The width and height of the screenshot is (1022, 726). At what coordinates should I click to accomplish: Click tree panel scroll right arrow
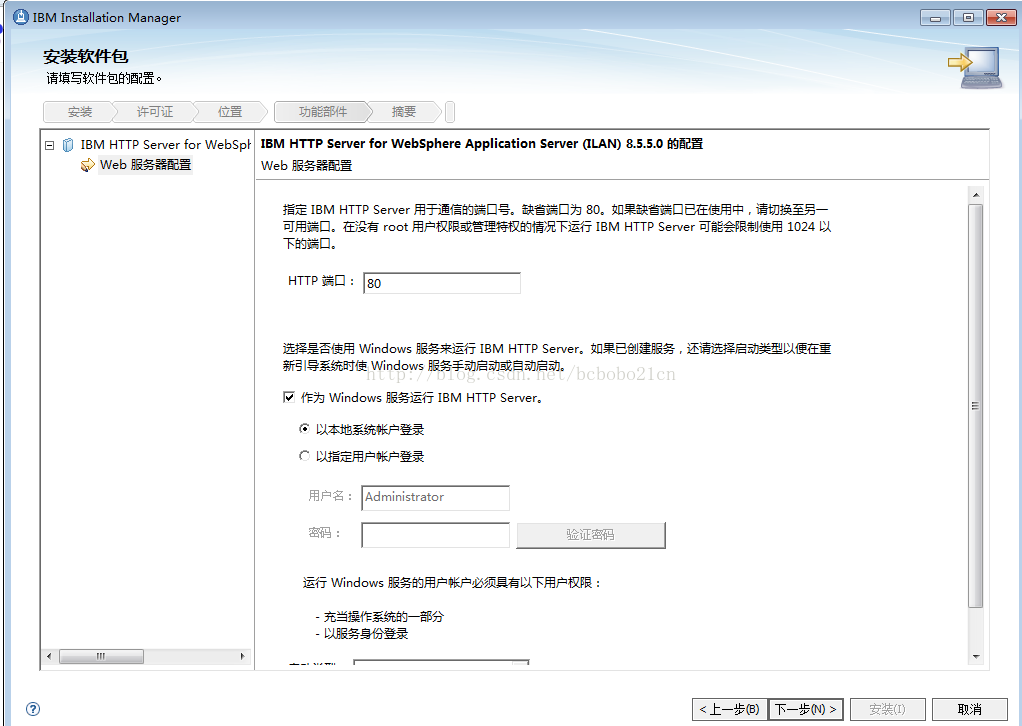(x=242, y=656)
